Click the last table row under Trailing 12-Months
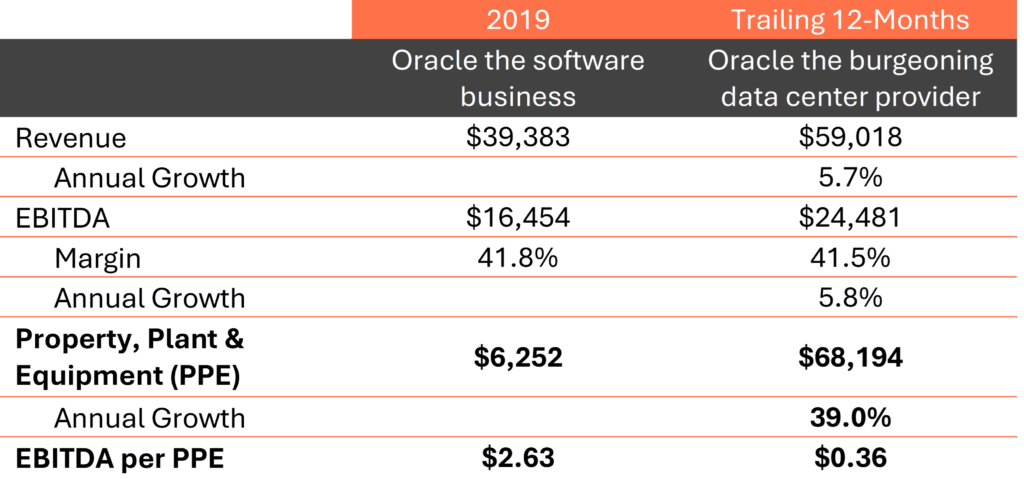This screenshot has height=479, width=1024. (x=850, y=457)
